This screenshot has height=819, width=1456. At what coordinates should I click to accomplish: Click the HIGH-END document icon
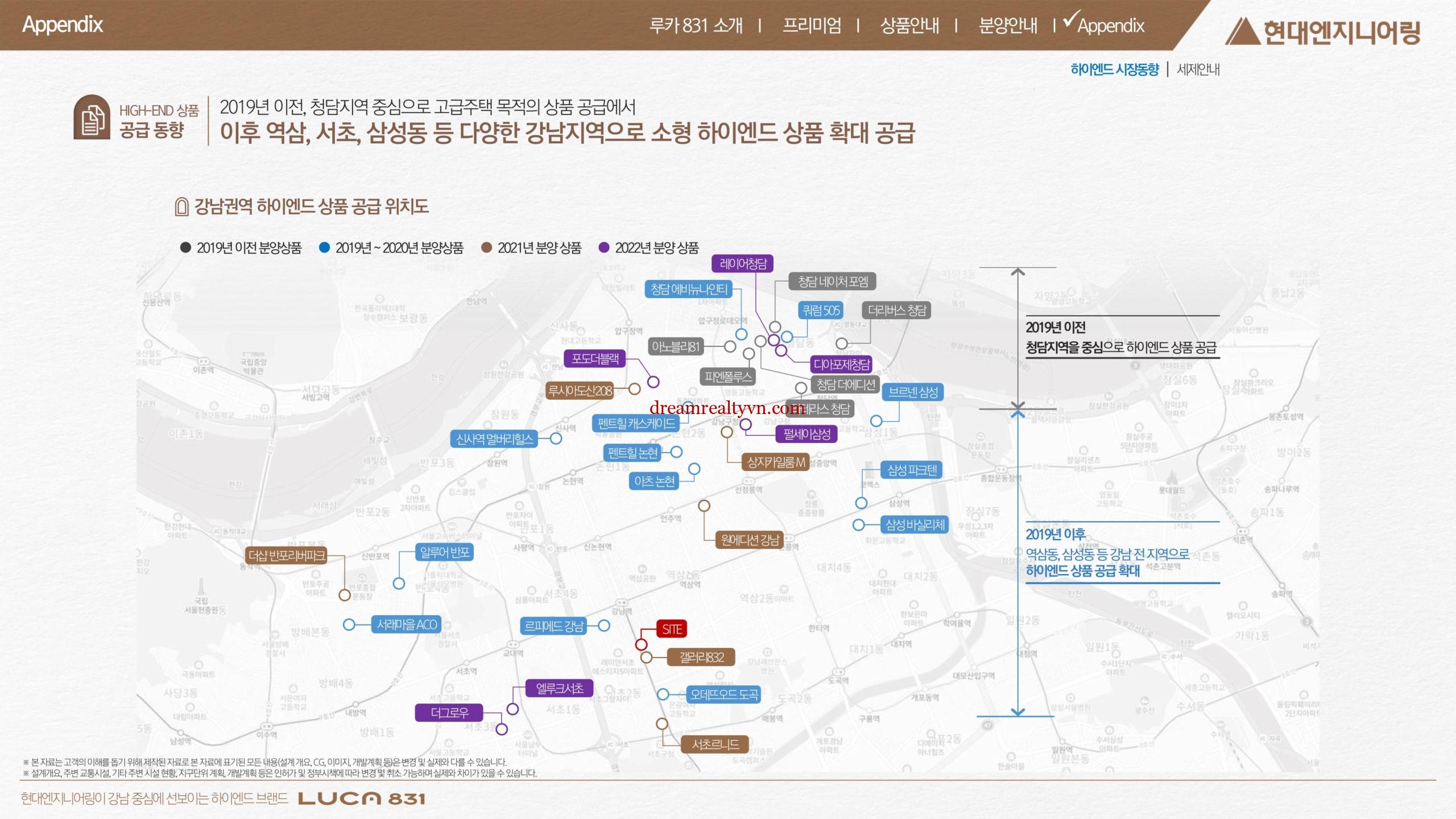click(x=92, y=118)
